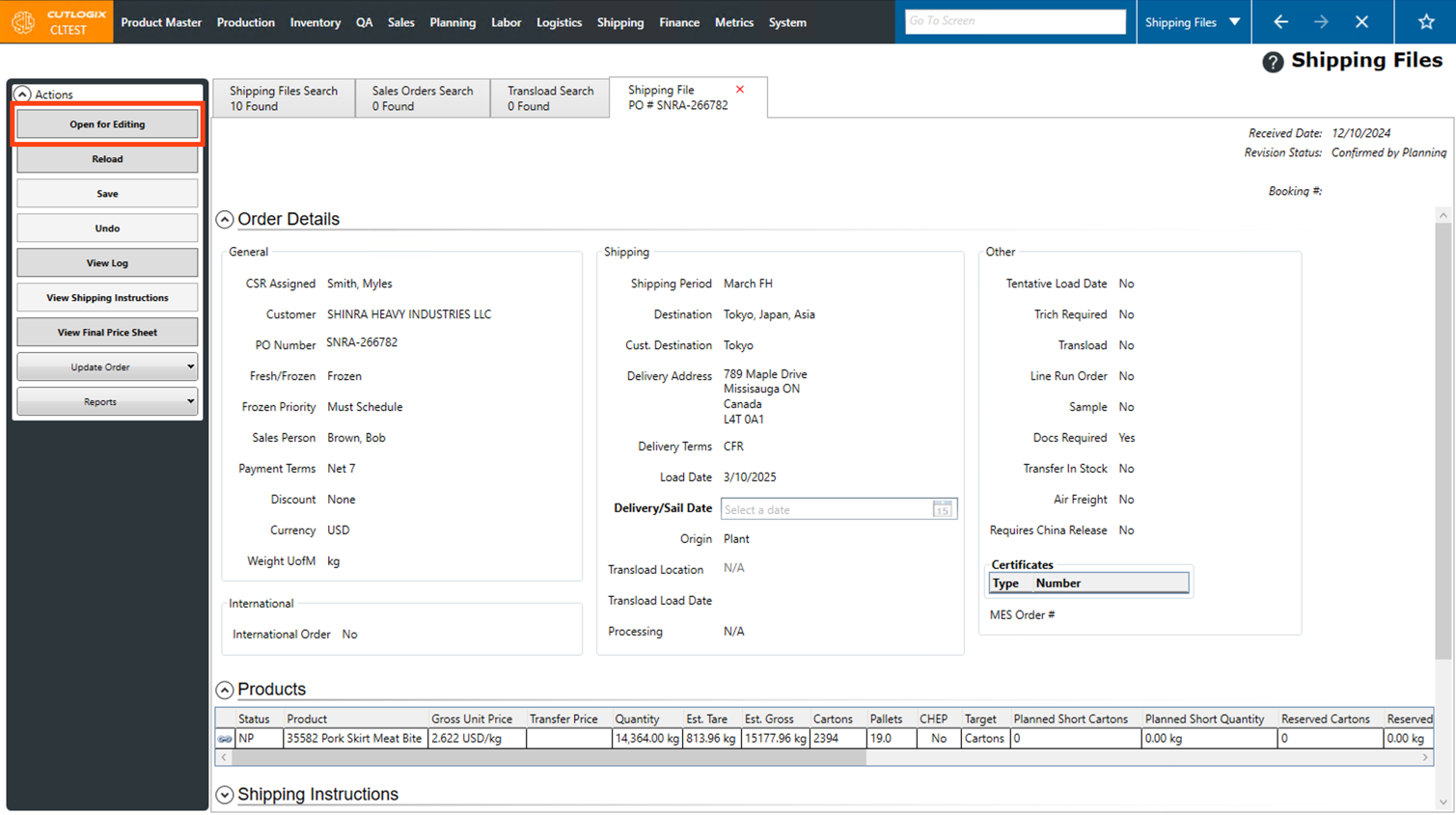
Task: Open the Delivery/Sail Date calendar picker
Action: pos(942,509)
